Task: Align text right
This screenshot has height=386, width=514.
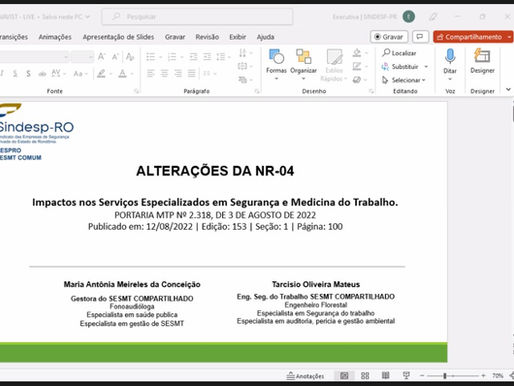Action: 178,73
